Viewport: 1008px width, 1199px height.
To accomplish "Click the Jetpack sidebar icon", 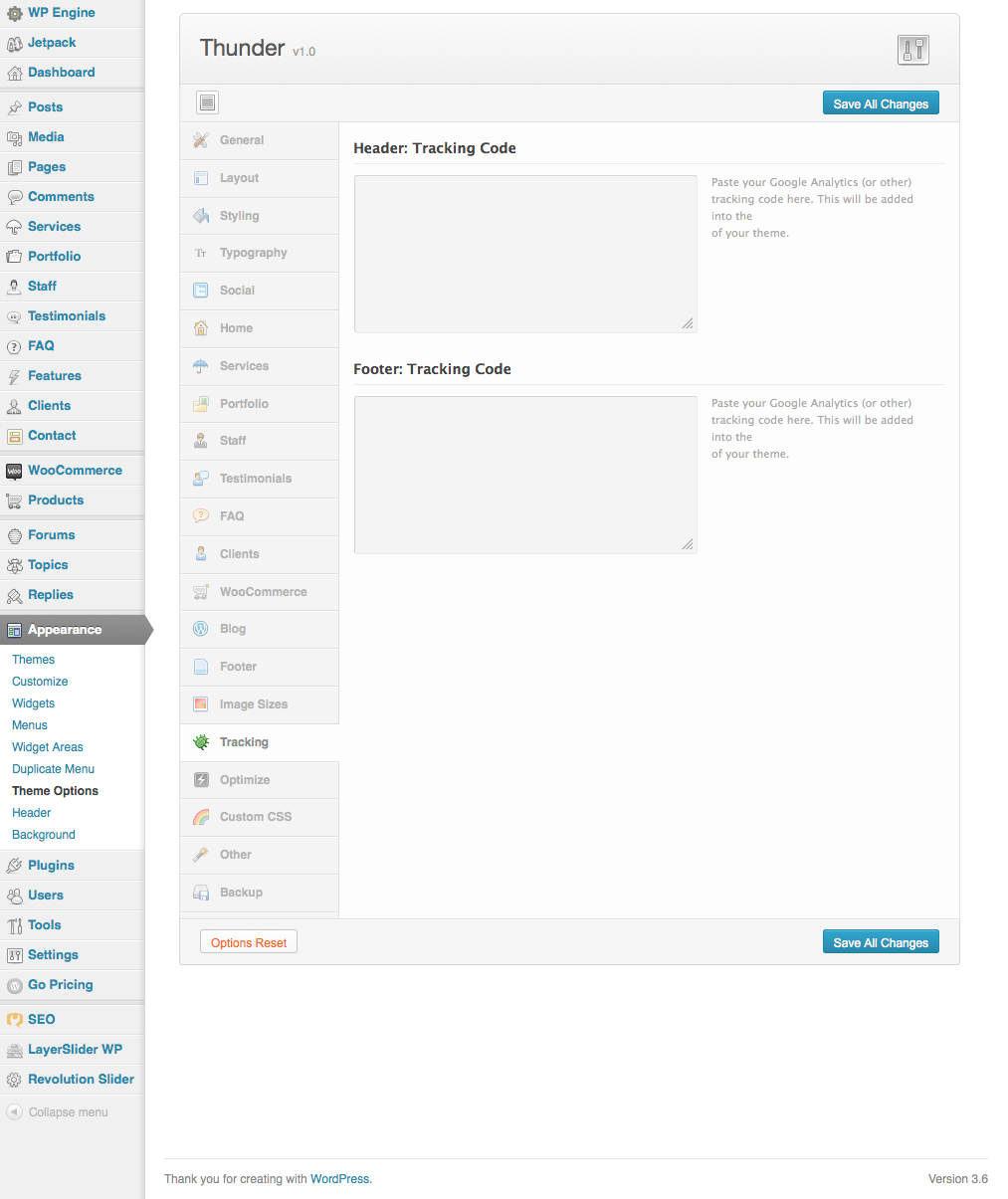I will click(x=14, y=43).
